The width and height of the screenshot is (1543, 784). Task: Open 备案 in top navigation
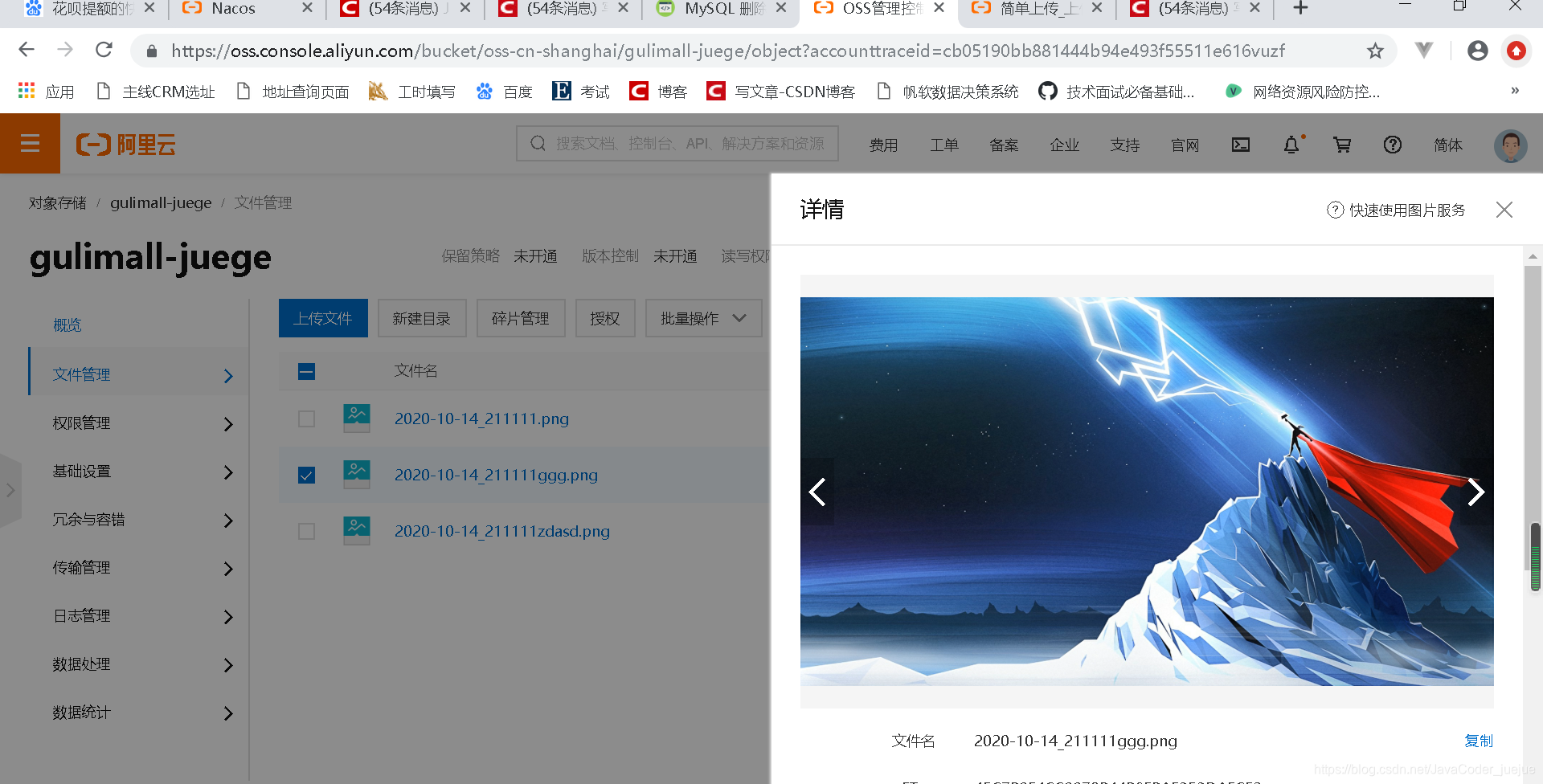click(1004, 145)
